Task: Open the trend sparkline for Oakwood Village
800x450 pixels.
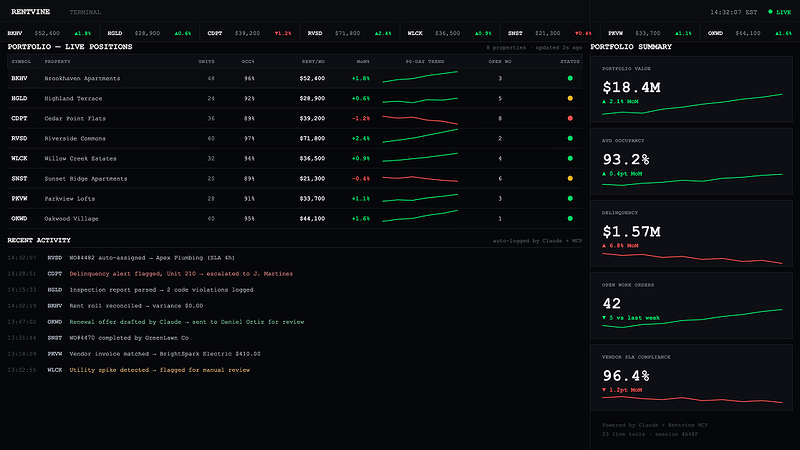Action: point(420,216)
